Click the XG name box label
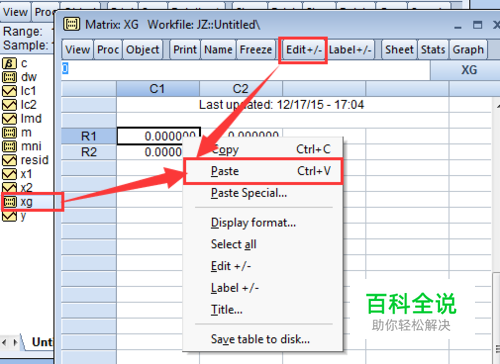The width and height of the screenshot is (500, 364). 469,70
